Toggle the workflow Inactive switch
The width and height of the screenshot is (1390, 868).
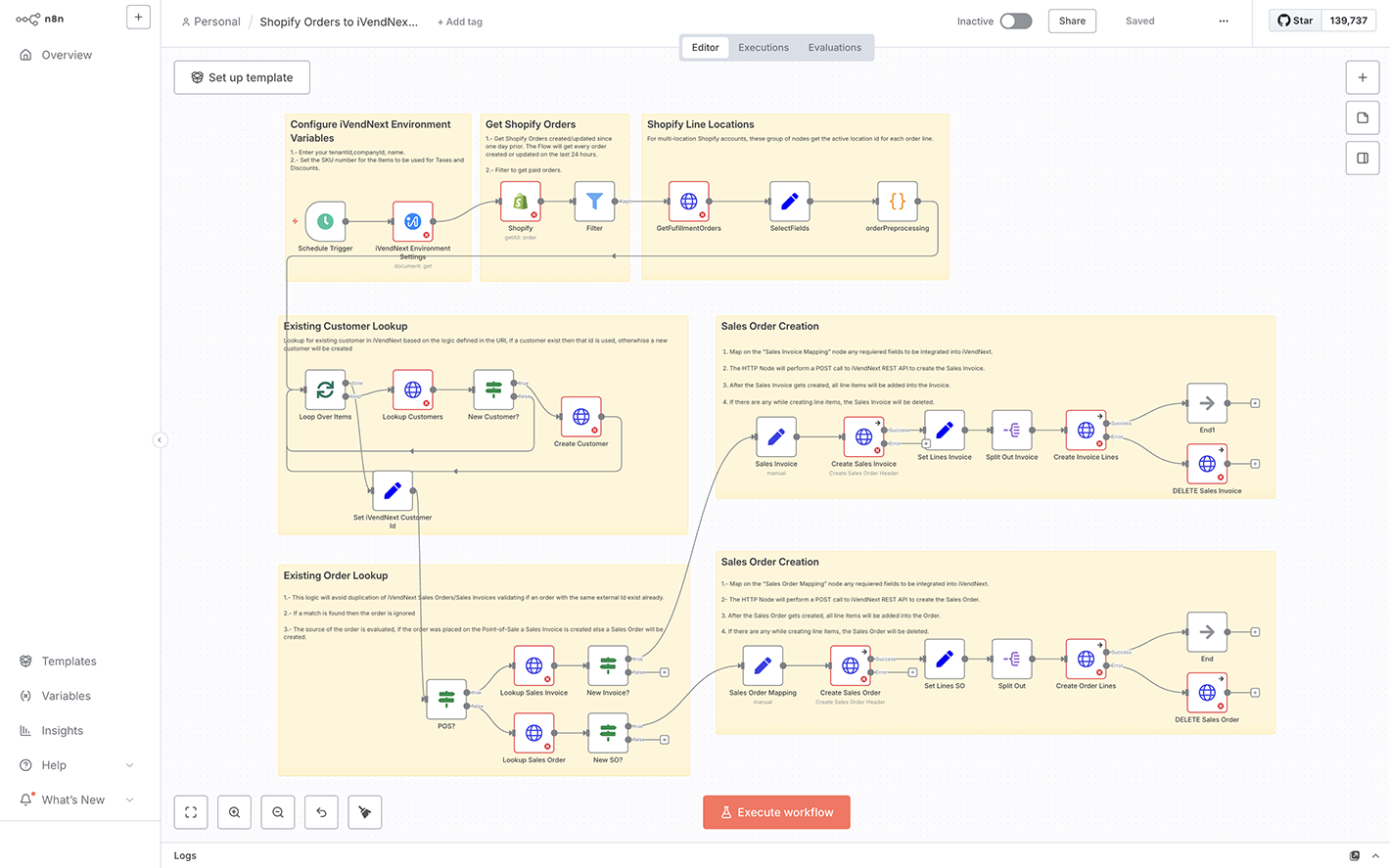[1015, 22]
